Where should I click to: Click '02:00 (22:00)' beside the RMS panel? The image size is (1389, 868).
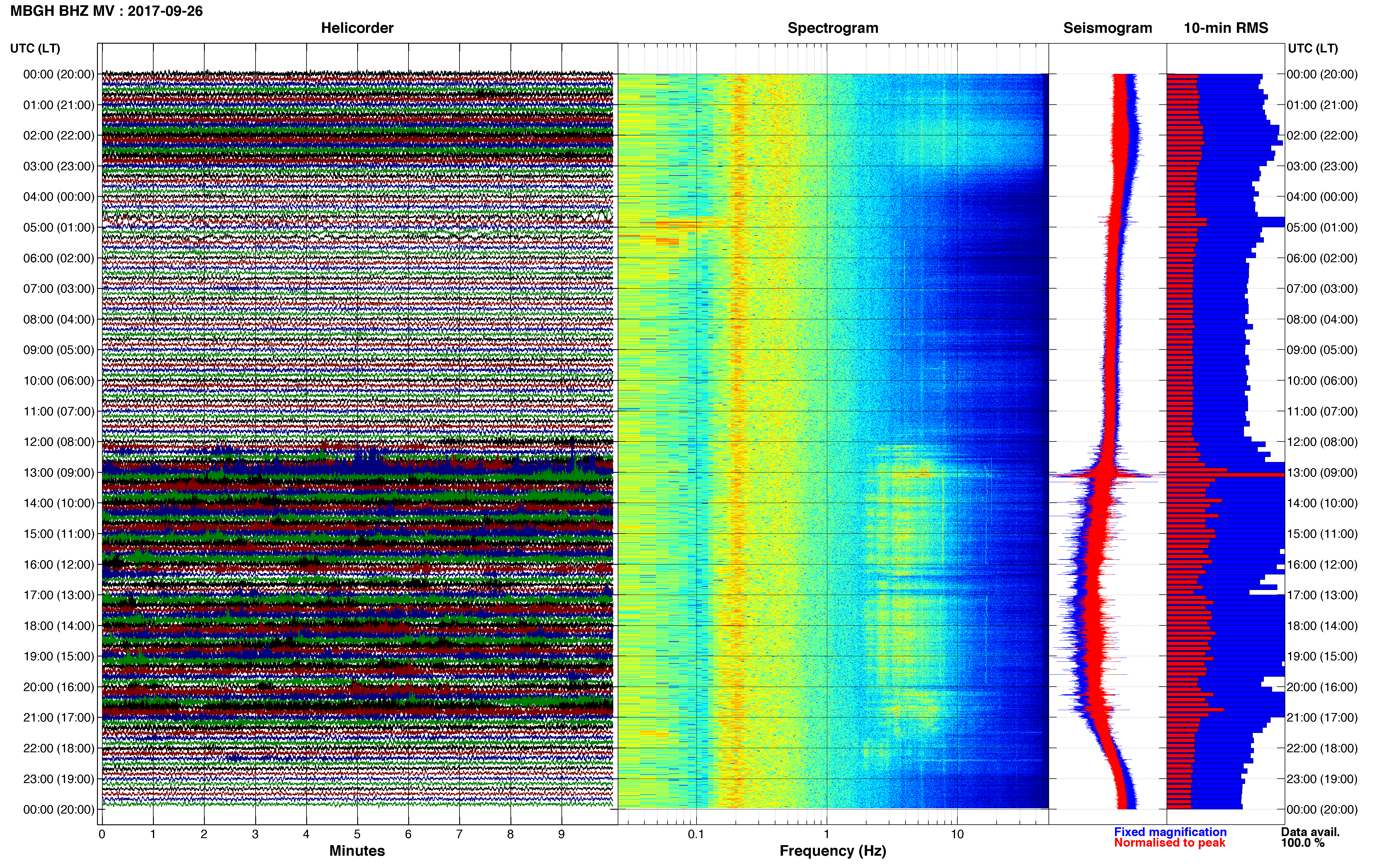(x=1322, y=135)
